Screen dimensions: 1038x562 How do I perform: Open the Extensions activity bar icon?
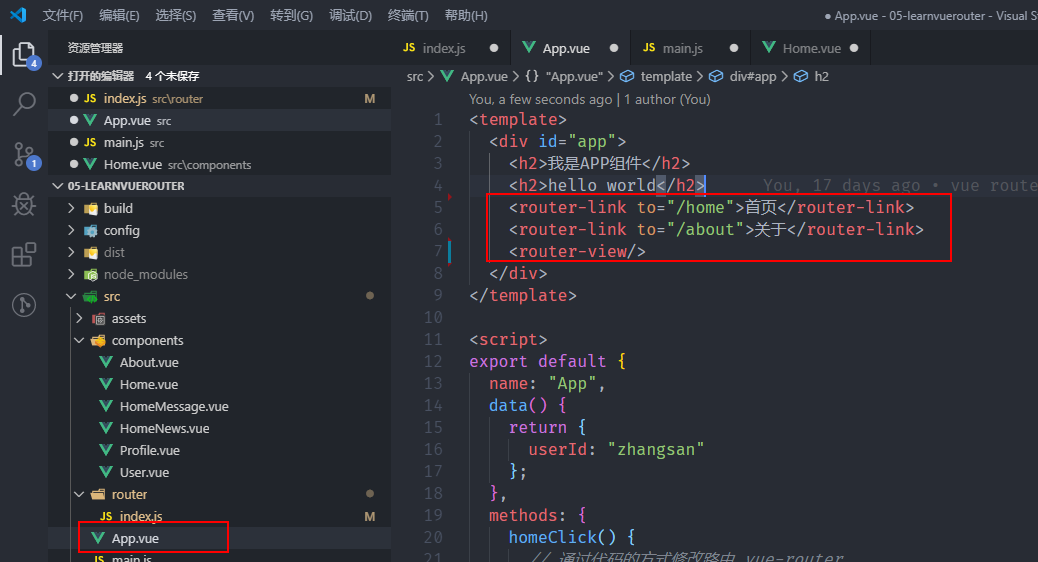click(x=24, y=254)
